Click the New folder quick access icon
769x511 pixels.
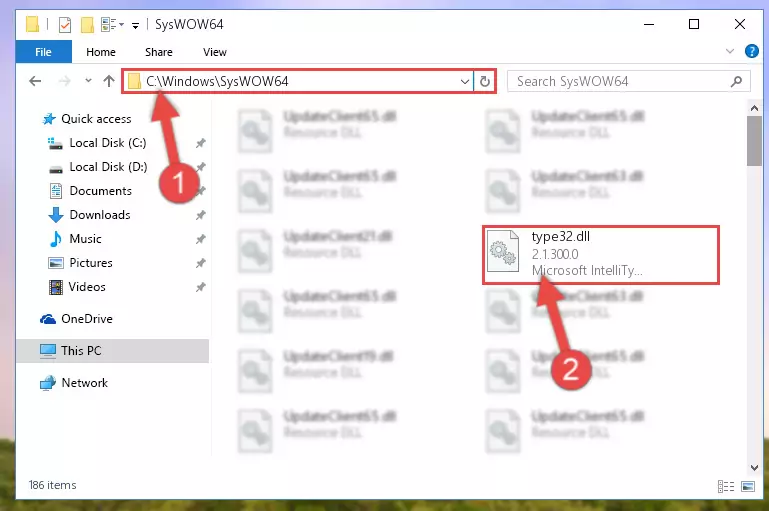87,25
